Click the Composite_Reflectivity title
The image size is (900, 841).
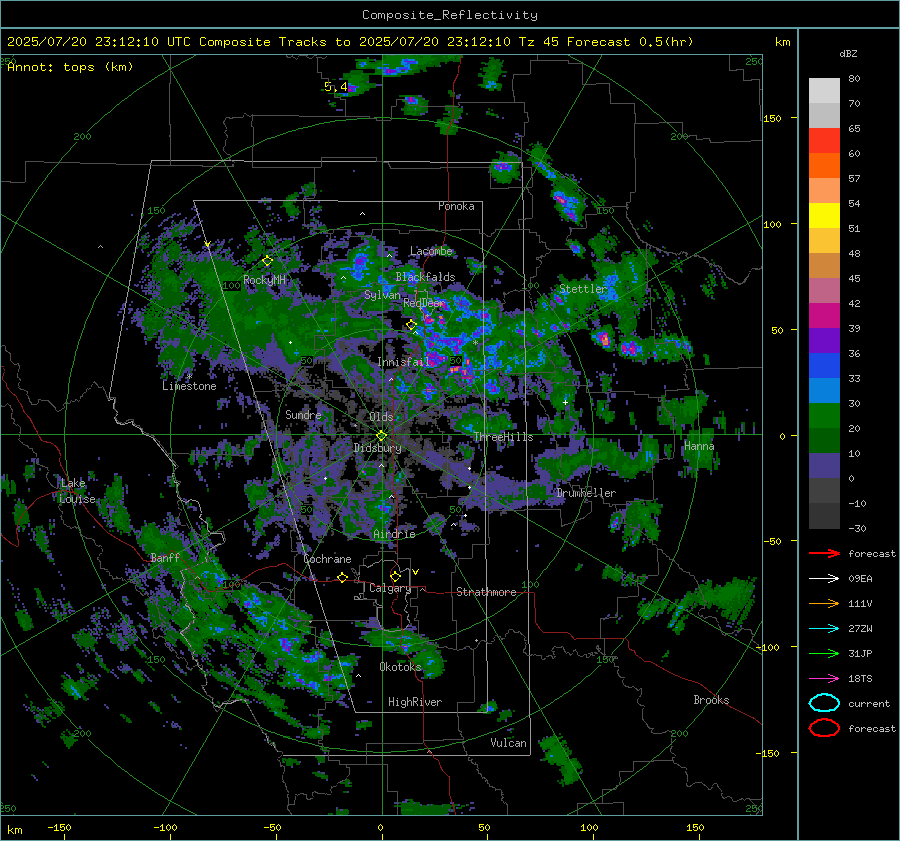click(449, 15)
